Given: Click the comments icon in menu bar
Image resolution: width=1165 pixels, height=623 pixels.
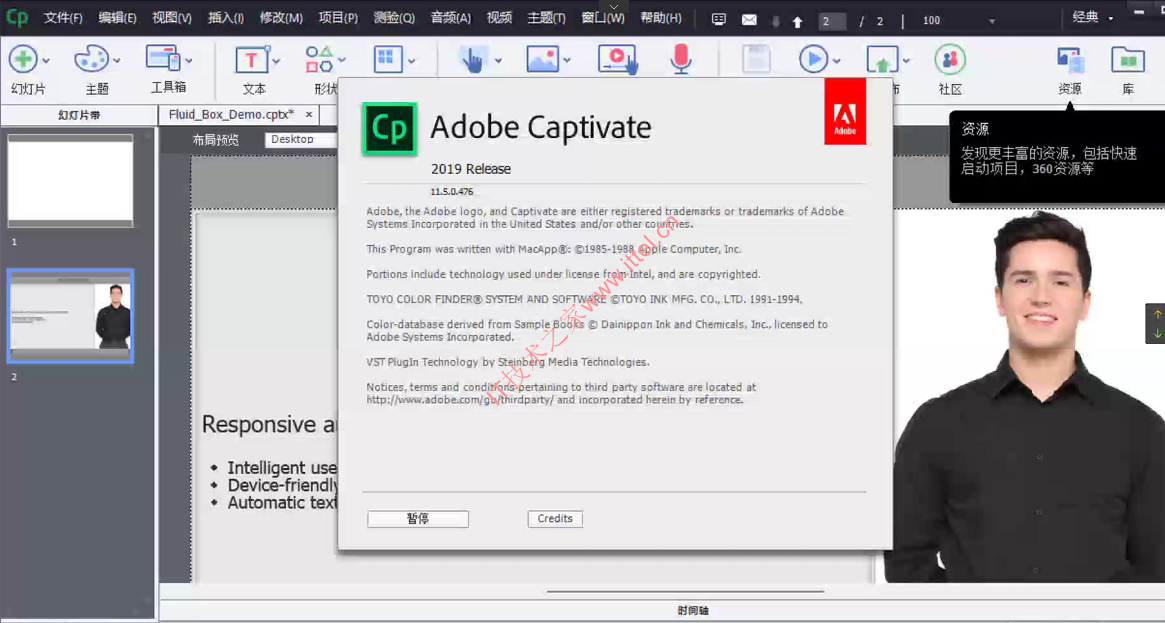Looking at the screenshot, I should point(718,20).
